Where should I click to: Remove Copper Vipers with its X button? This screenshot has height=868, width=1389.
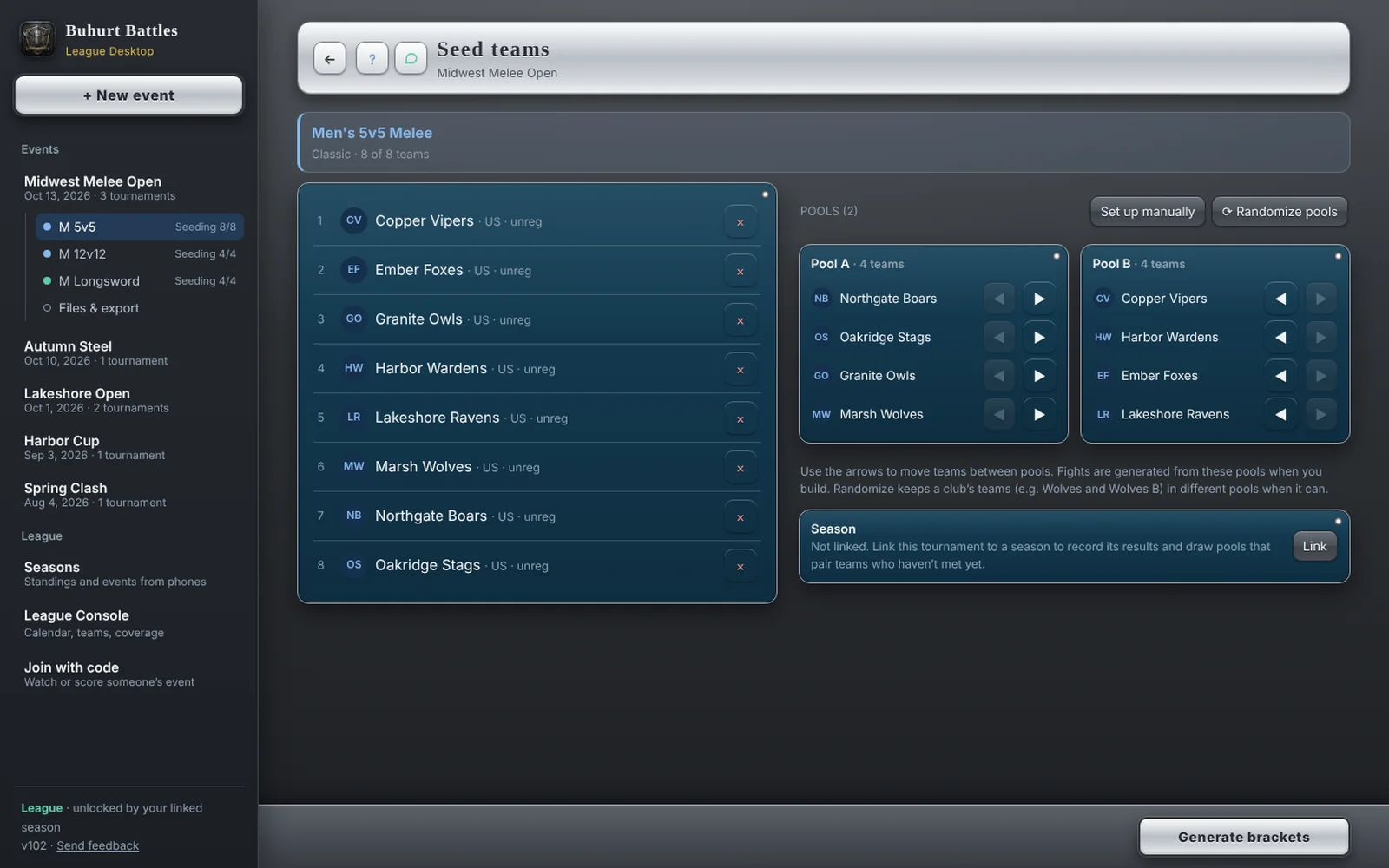(x=741, y=222)
